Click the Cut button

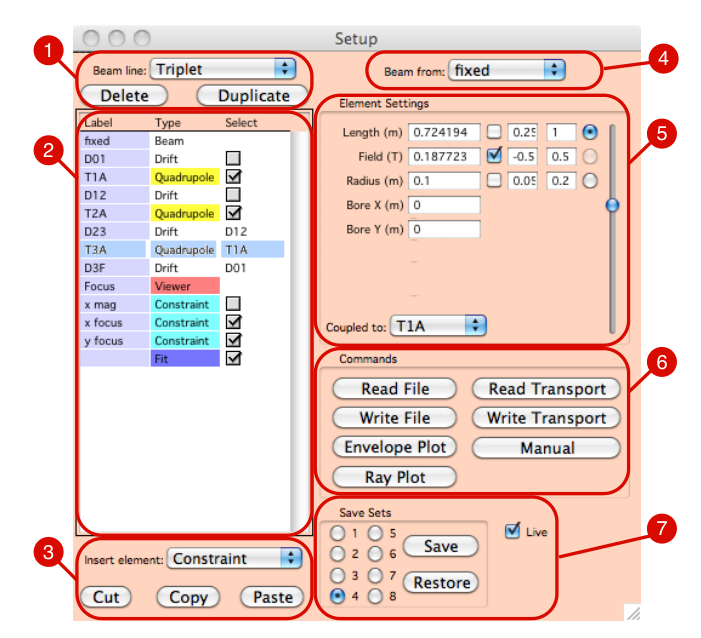coord(106,597)
